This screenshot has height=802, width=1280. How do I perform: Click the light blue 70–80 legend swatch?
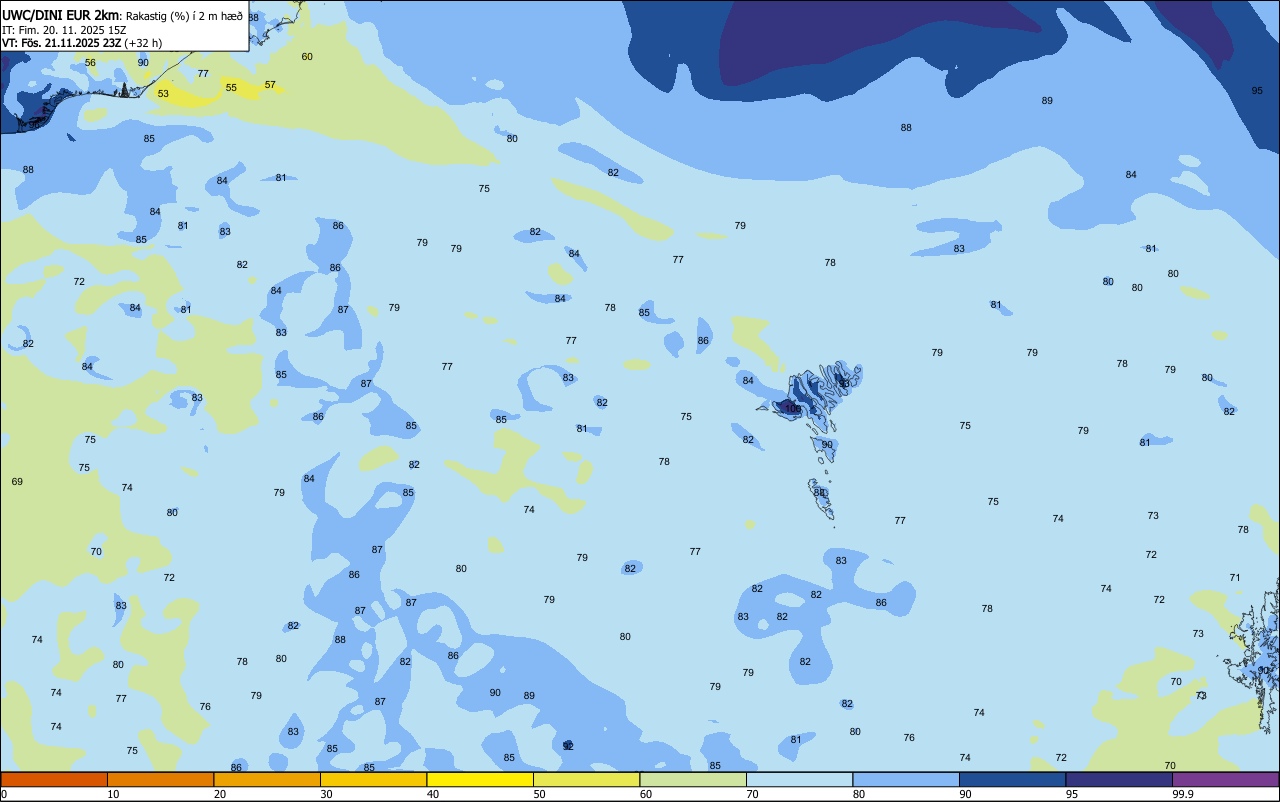pyautogui.click(x=799, y=779)
